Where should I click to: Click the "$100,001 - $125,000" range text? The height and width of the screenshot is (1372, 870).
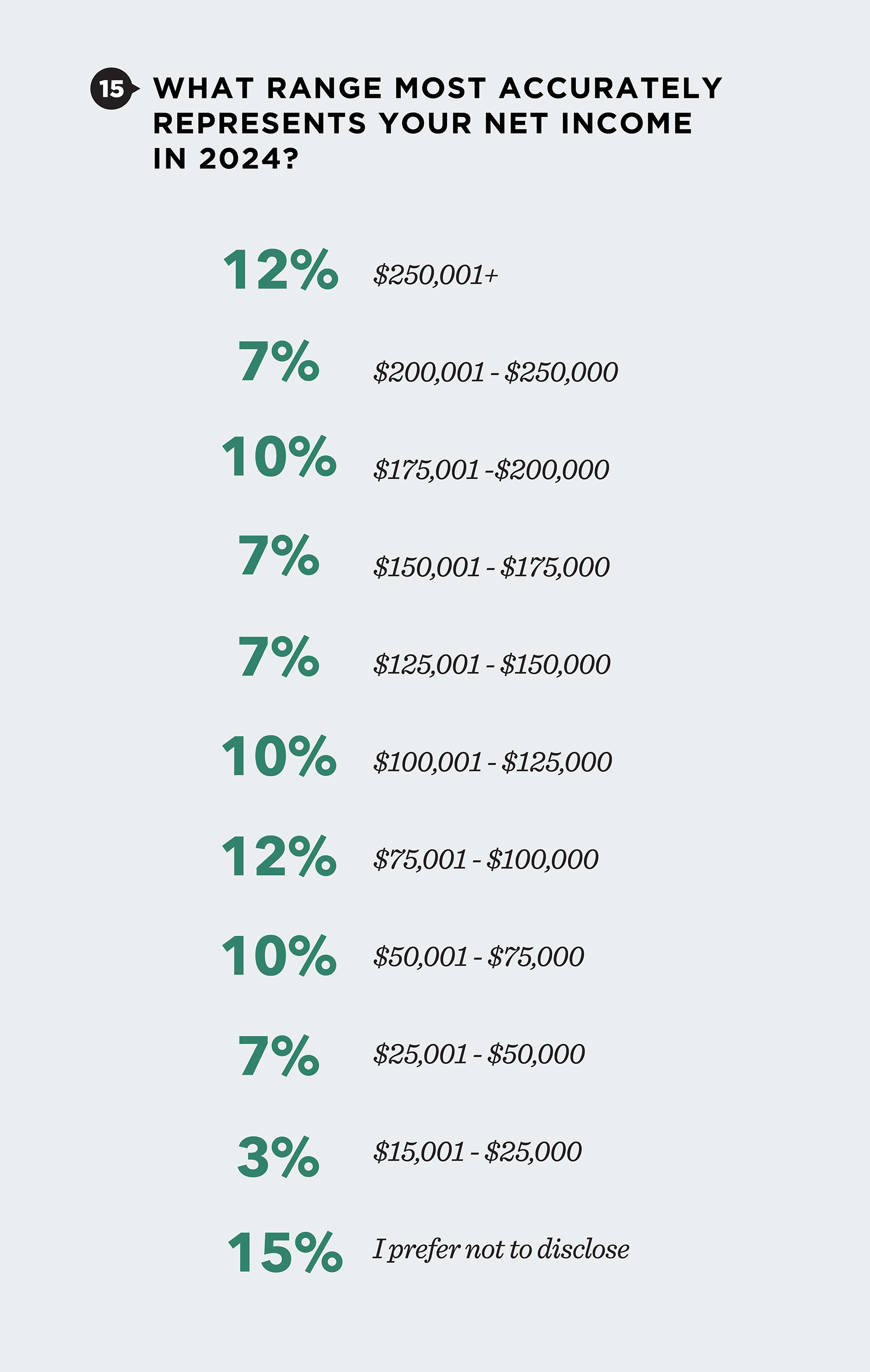492,762
